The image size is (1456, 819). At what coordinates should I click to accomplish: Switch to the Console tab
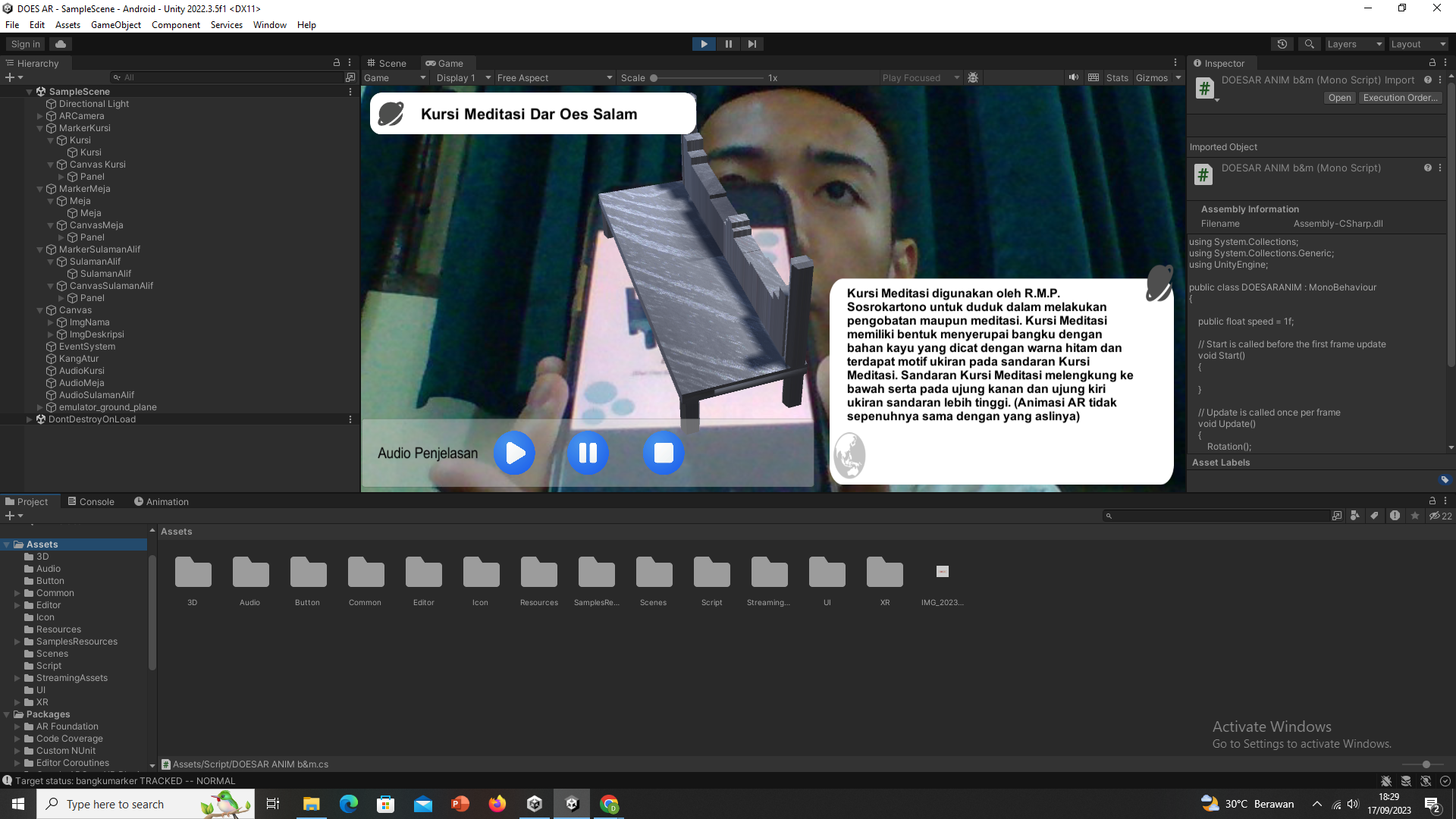(90, 501)
